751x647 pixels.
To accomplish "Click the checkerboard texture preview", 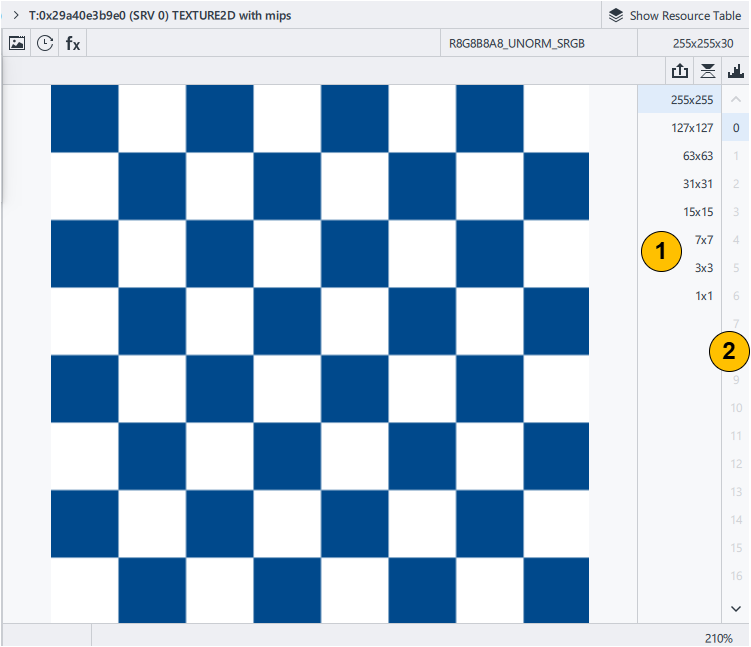I will click(320, 353).
